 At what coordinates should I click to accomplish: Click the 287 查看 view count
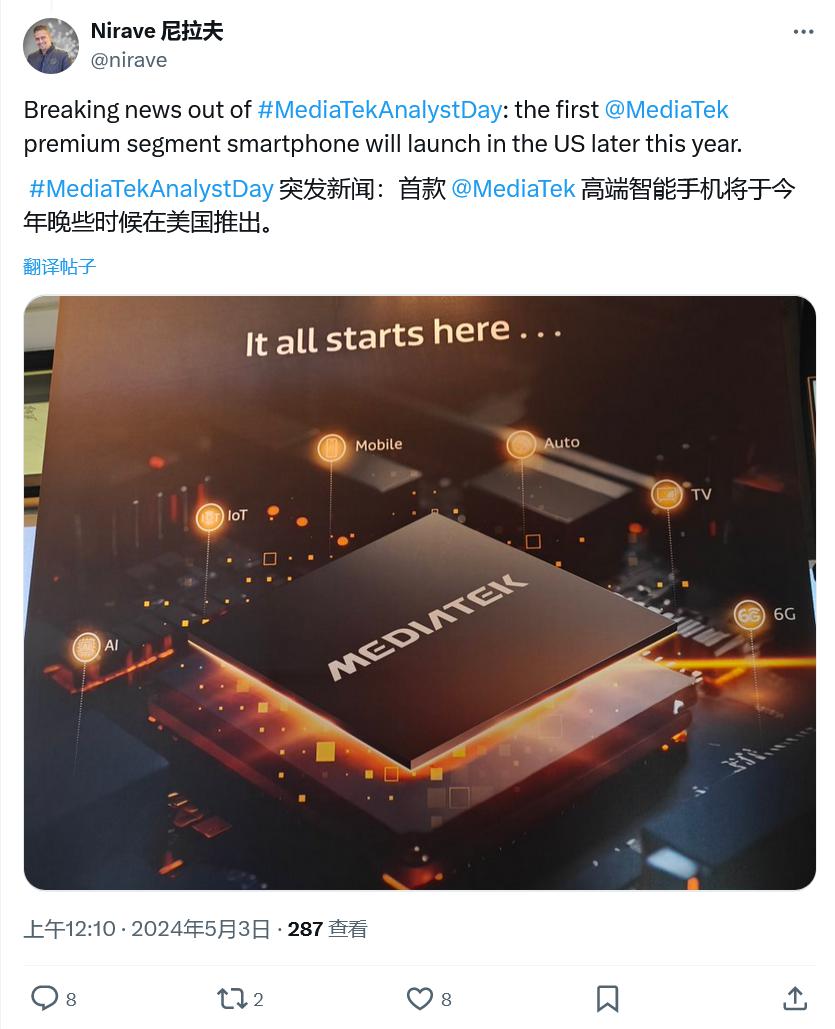pyautogui.click(x=327, y=929)
